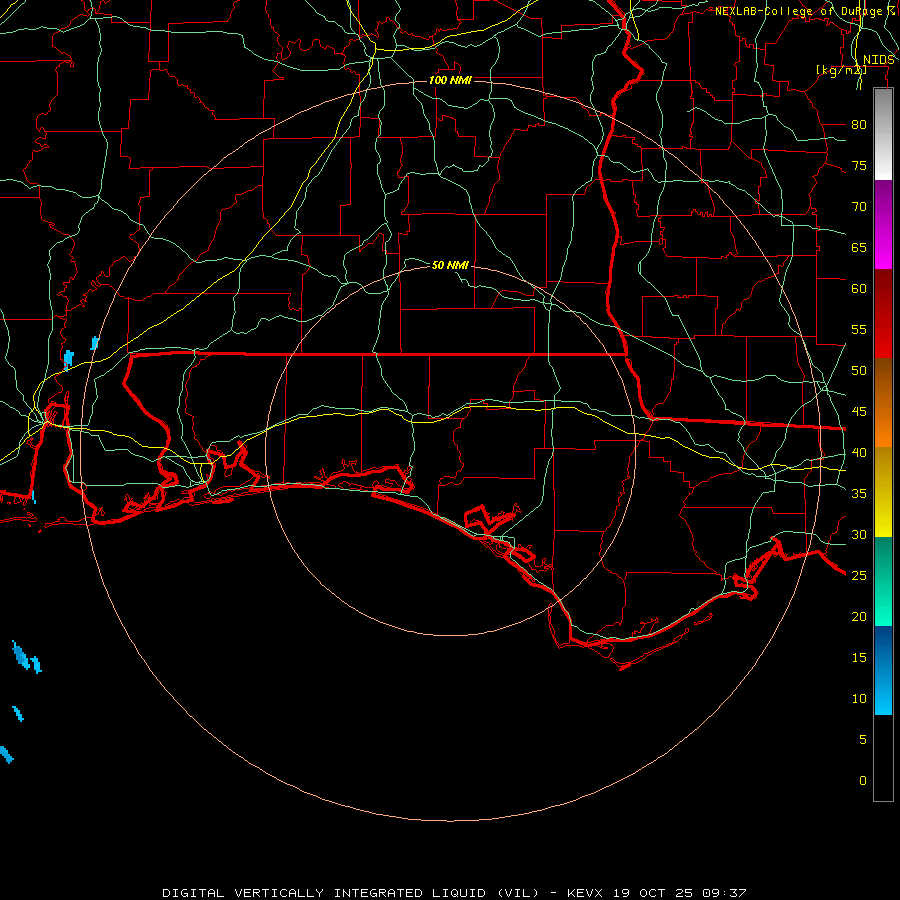Select the 55 value on the VIL scale
The image size is (900, 900).
pos(859,329)
